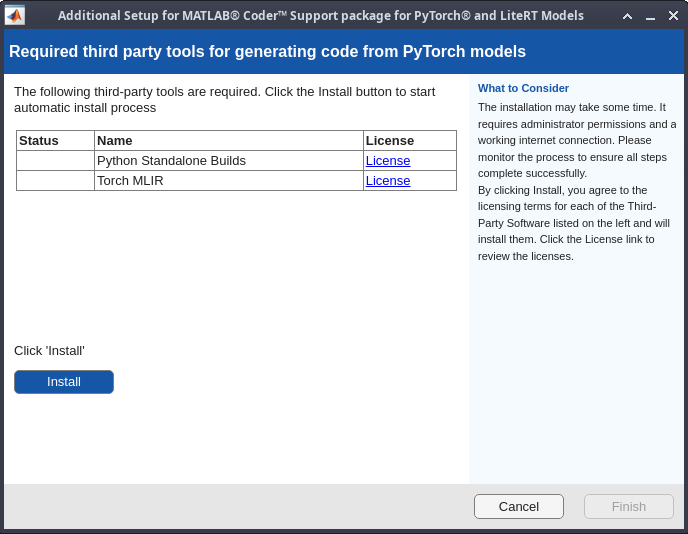The width and height of the screenshot is (688, 534).
Task: Click the "Click 'Install'" instruction text
Action: point(49,351)
